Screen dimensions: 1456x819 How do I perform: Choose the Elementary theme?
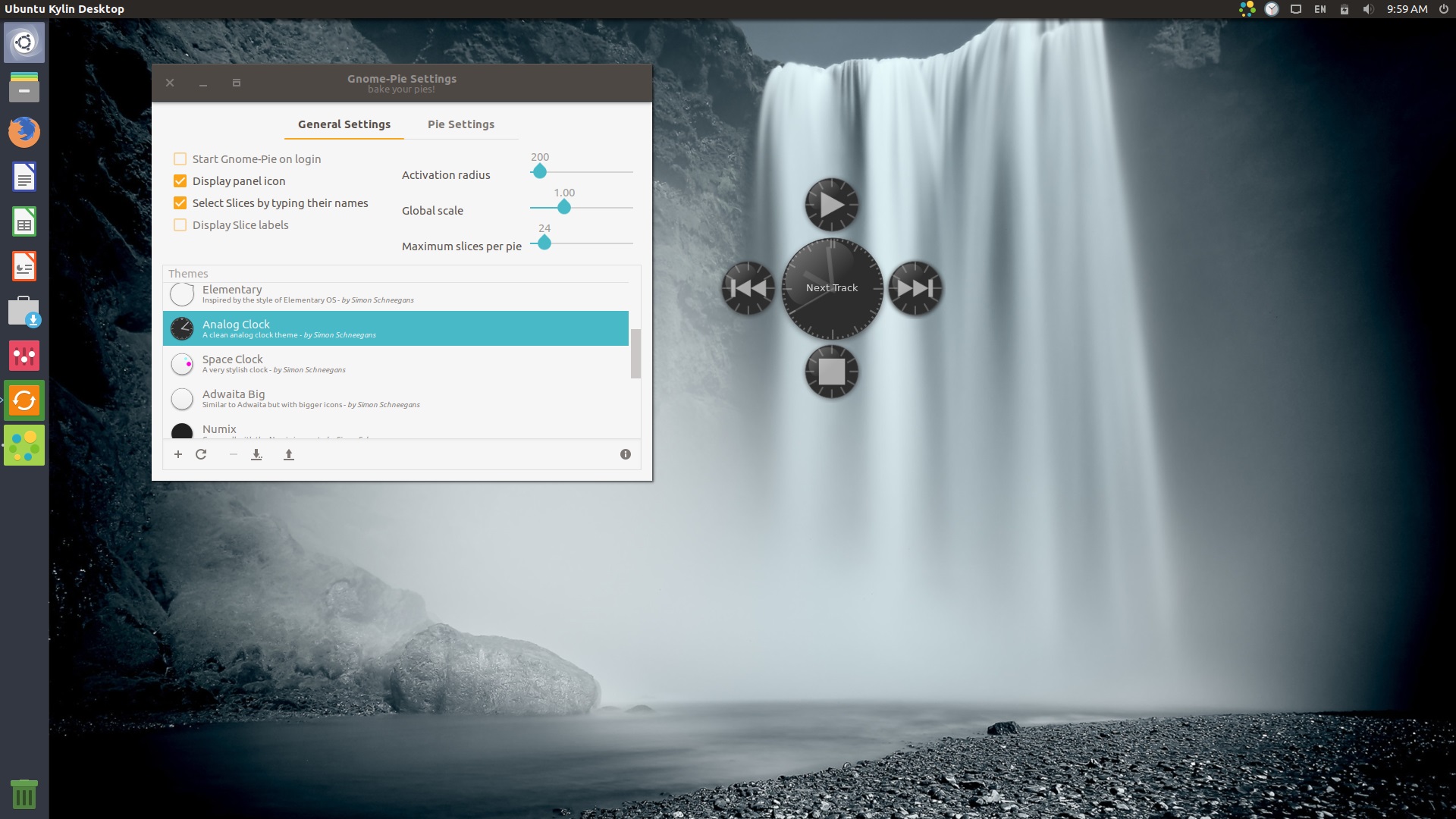click(303, 293)
